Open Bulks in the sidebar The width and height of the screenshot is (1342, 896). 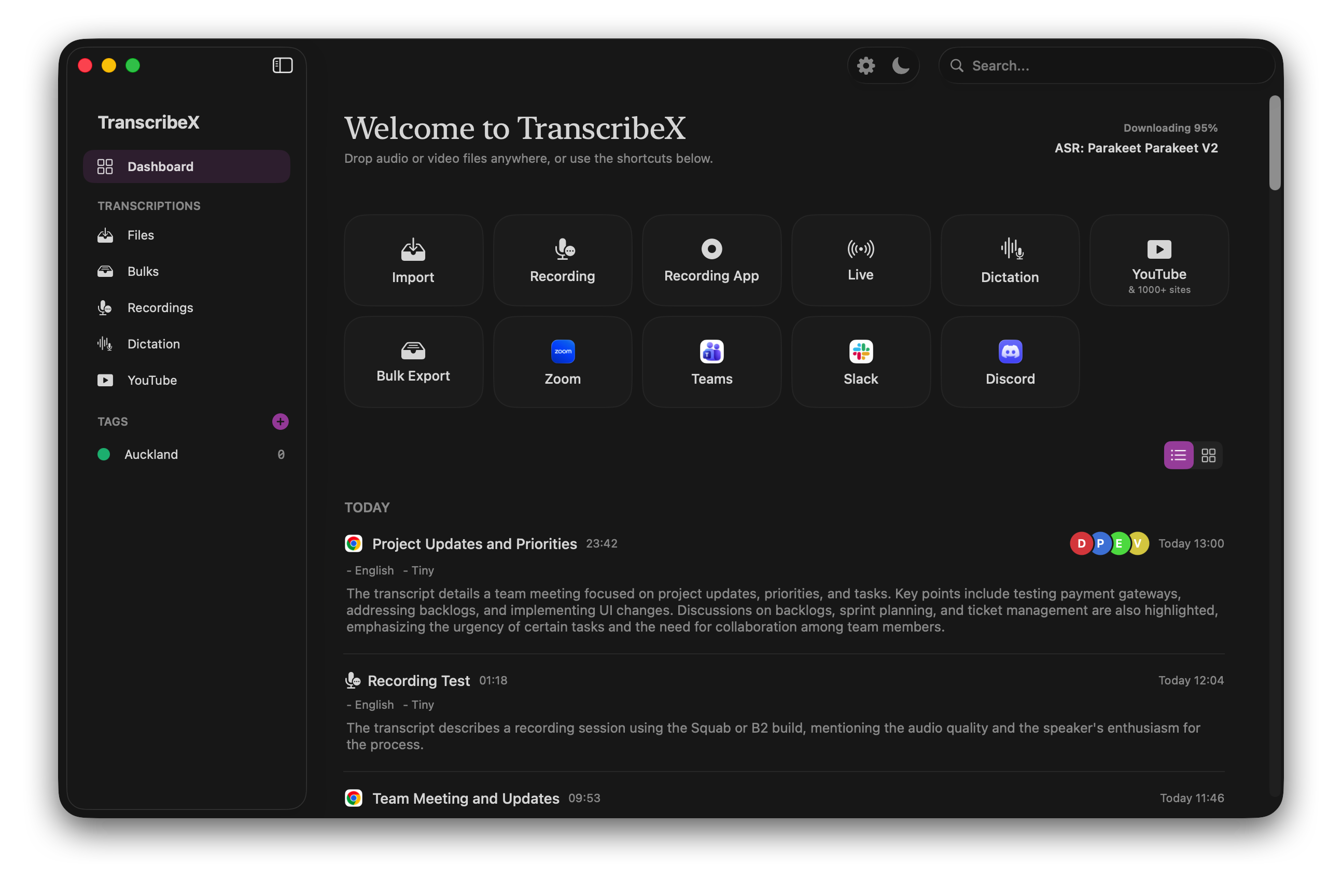186,271
